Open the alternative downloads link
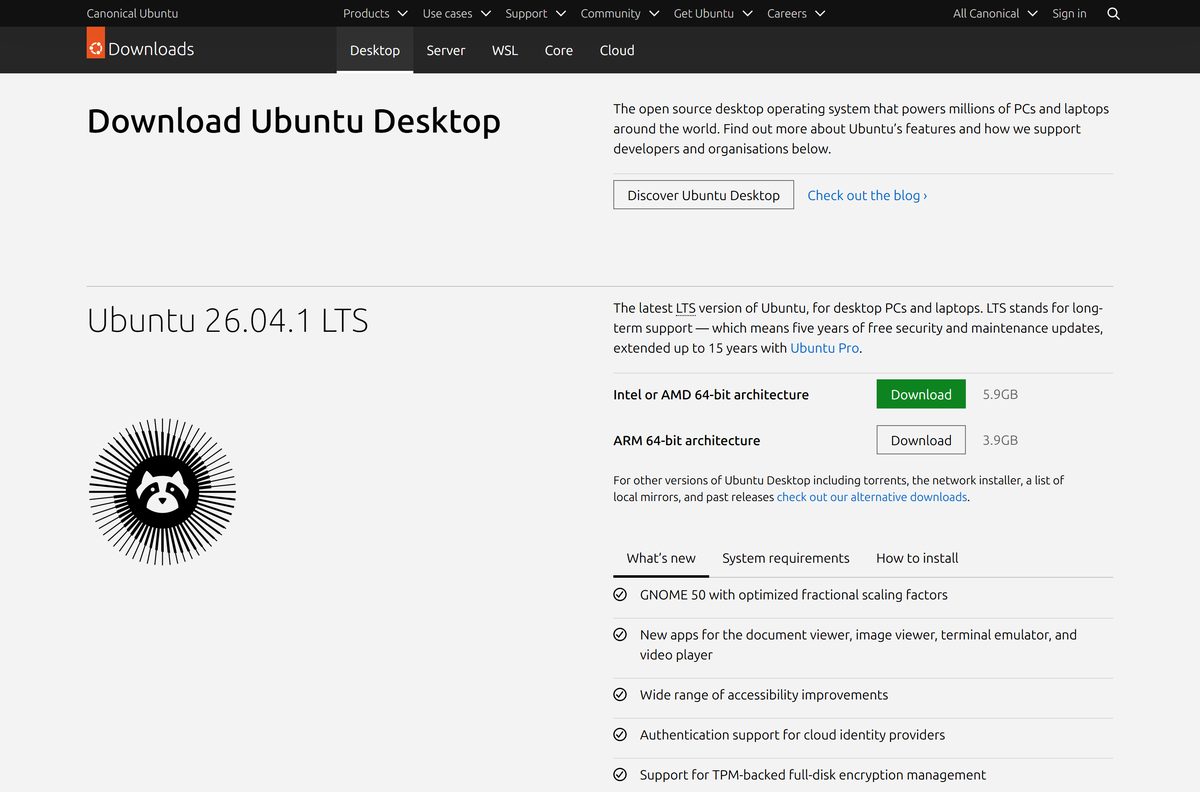The height and width of the screenshot is (792, 1200). 872,497
